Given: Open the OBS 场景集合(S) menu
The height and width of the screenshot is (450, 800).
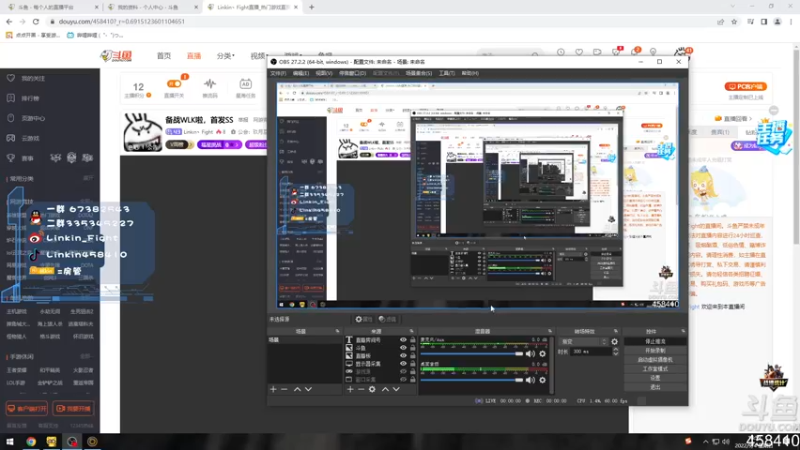Looking at the screenshot, I should point(419,73).
